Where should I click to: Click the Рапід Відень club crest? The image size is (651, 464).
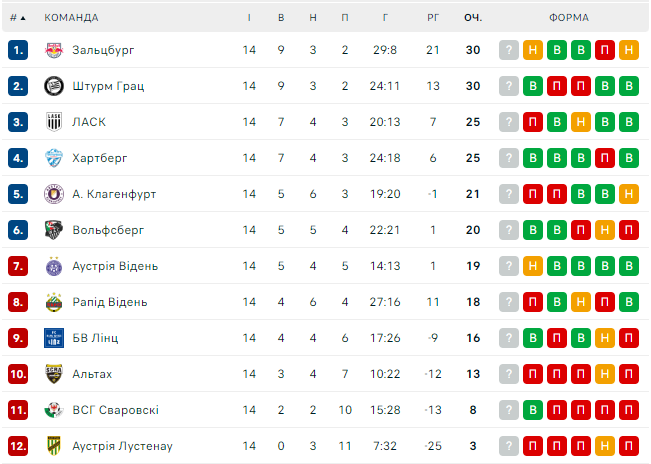pyautogui.click(x=54, y=302)
